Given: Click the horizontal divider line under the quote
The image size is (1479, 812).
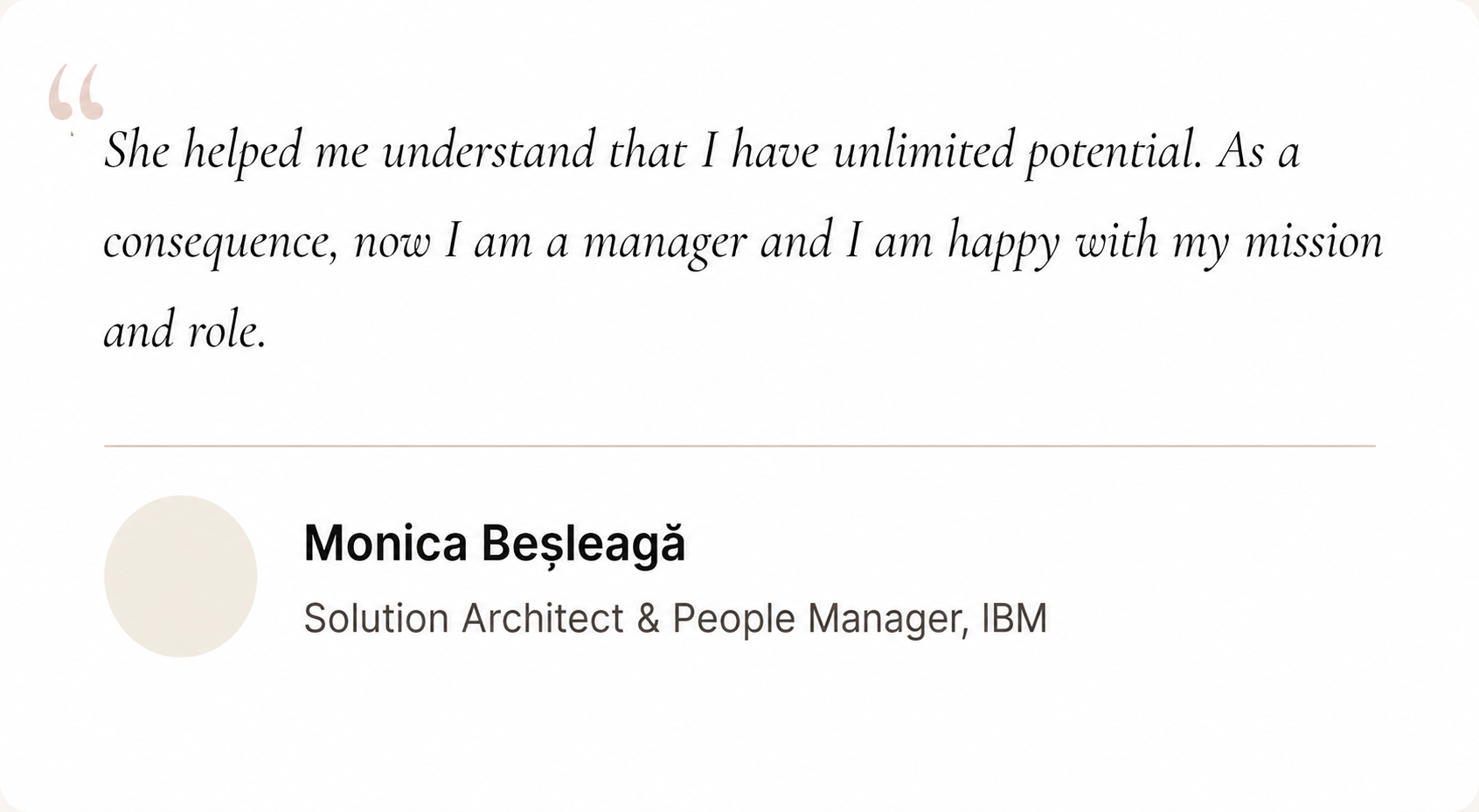Looking at the screenshot, I should (x=739, y=446).
